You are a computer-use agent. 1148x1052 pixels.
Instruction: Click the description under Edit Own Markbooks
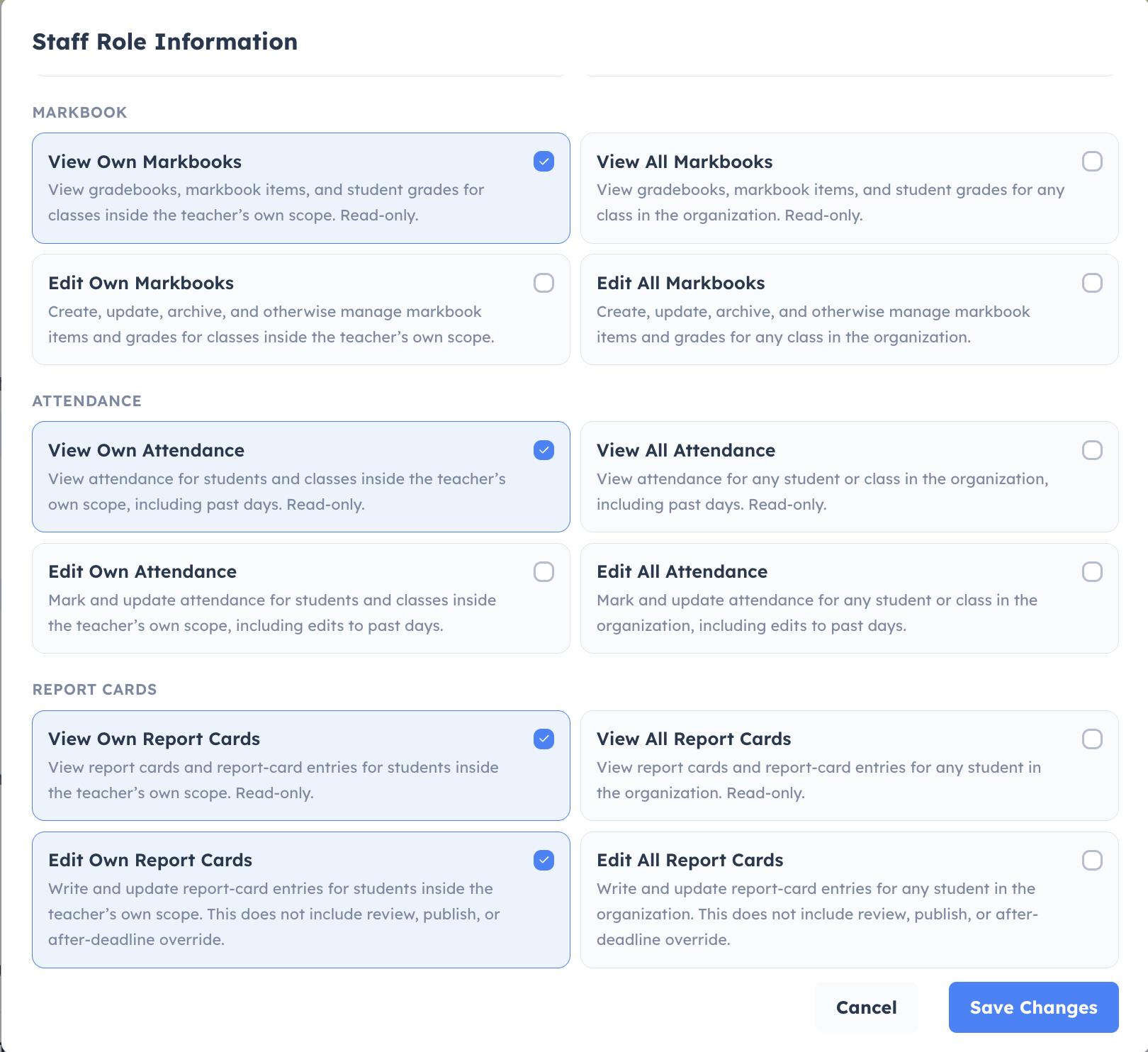coord(271,325)
